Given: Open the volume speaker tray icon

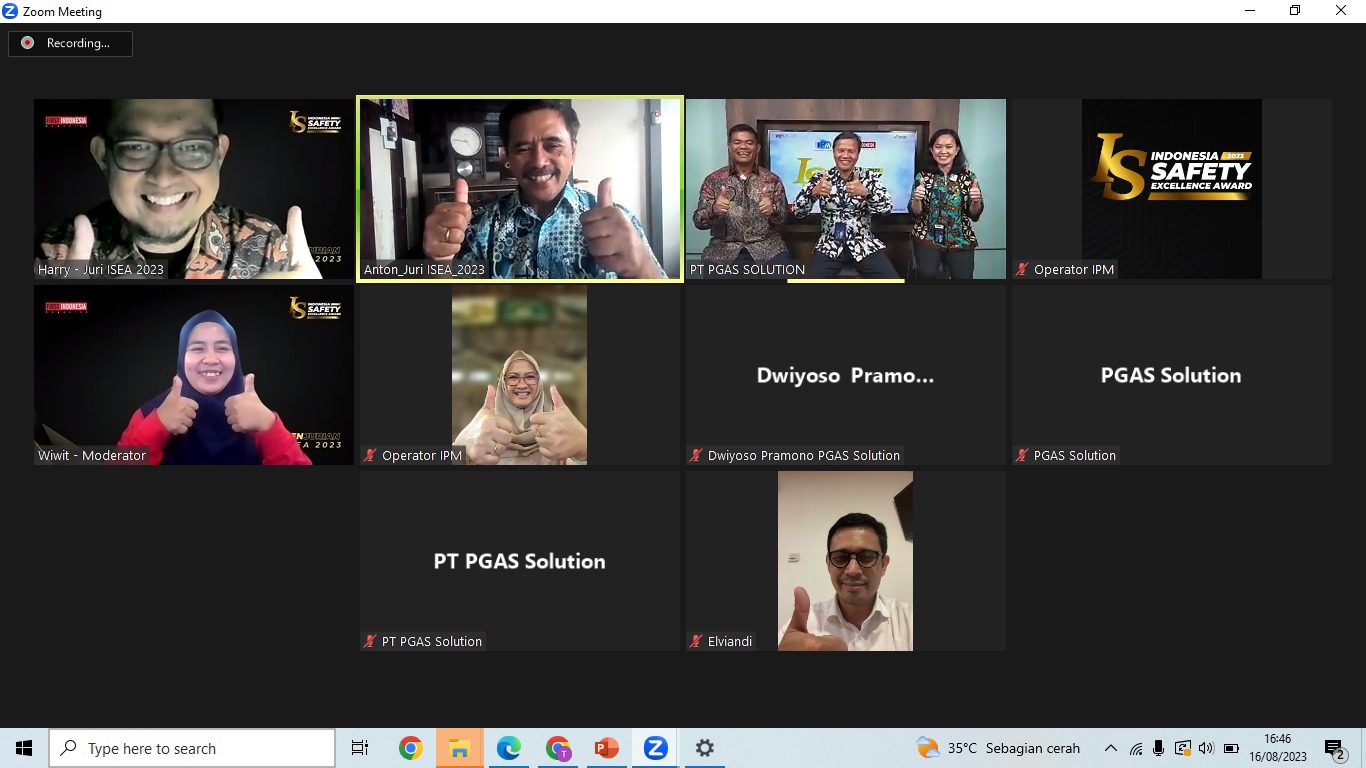Looking at the screenshot, I should coord(1206,748).
